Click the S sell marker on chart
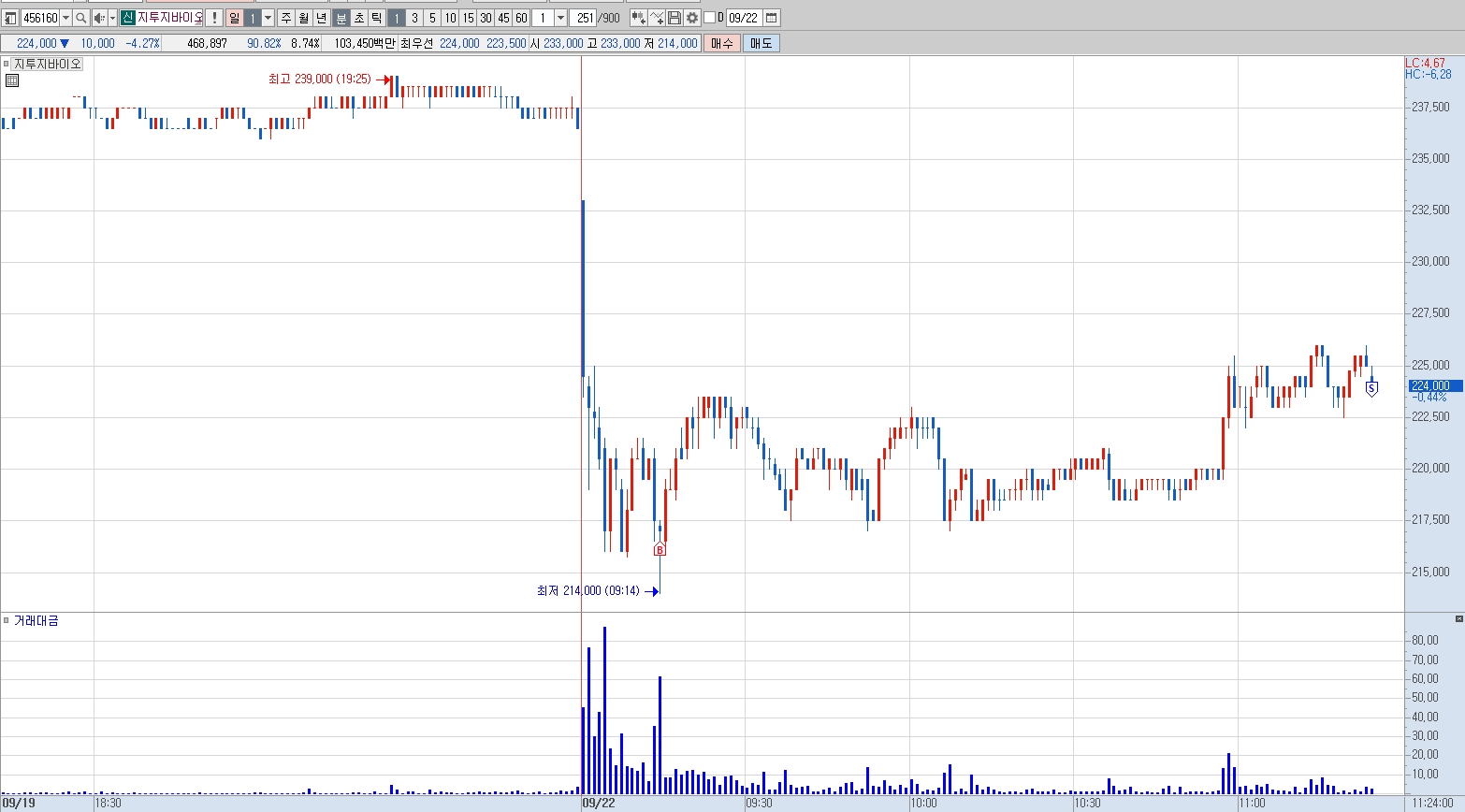 (x=1371, y=388)
